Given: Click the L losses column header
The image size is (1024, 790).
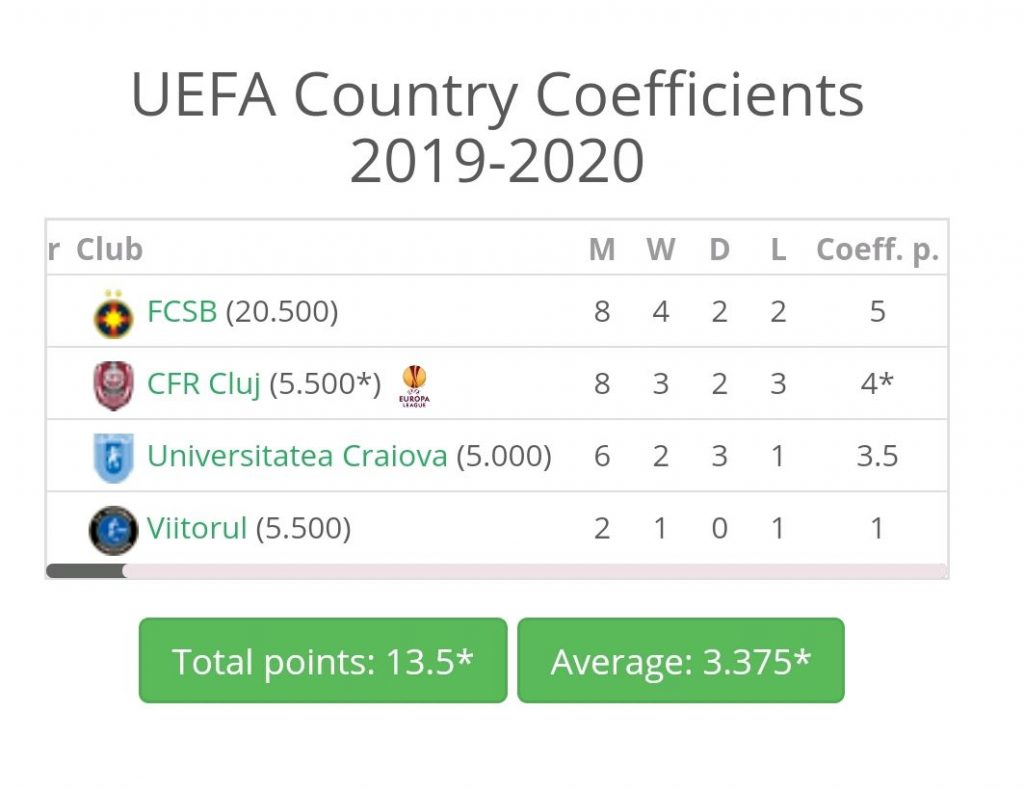Looking at the screenshot, I should pyautogui.click(x=778, y=250).
